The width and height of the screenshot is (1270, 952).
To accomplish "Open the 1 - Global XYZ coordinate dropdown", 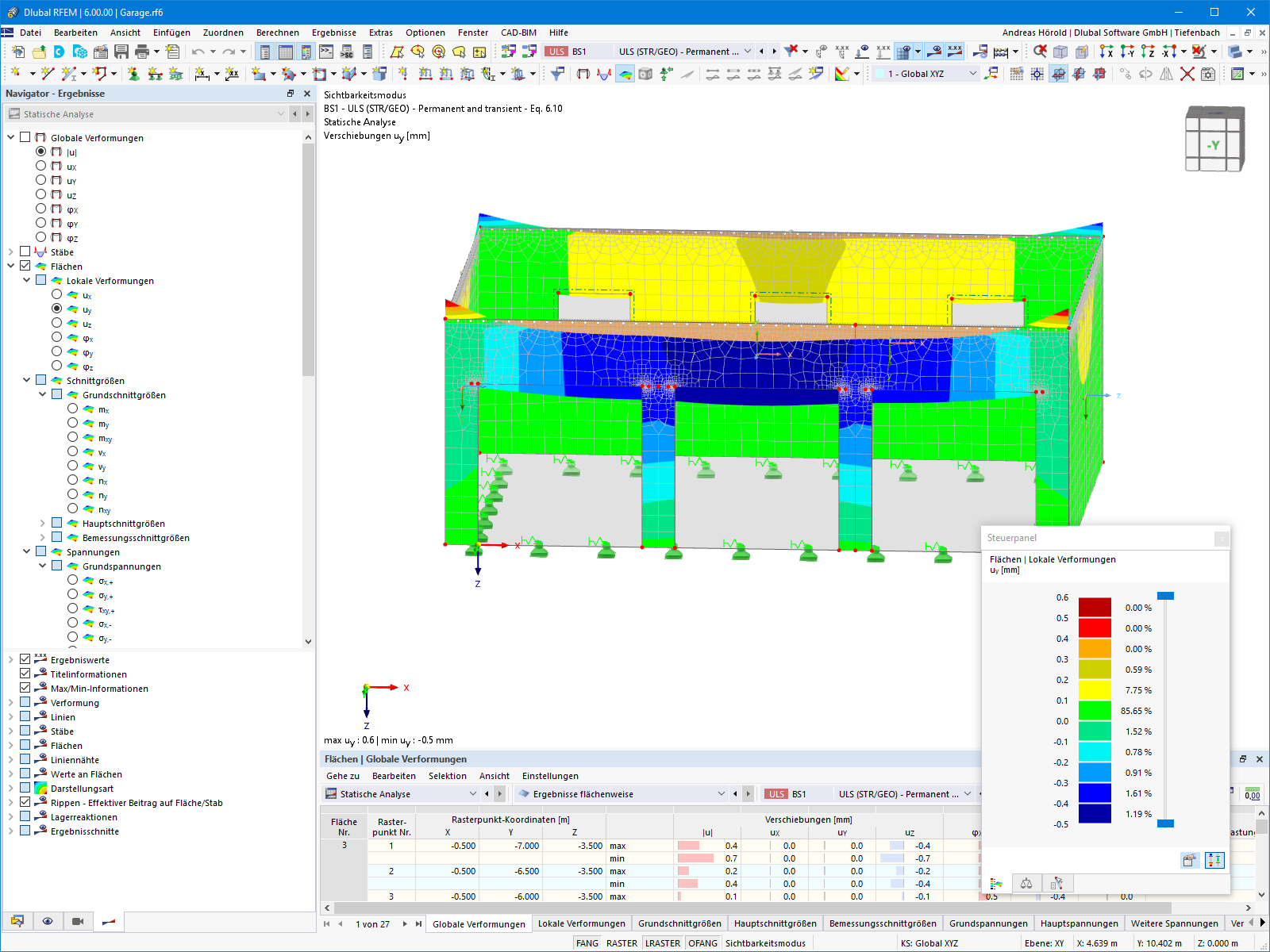I will (x=926, y=73).
